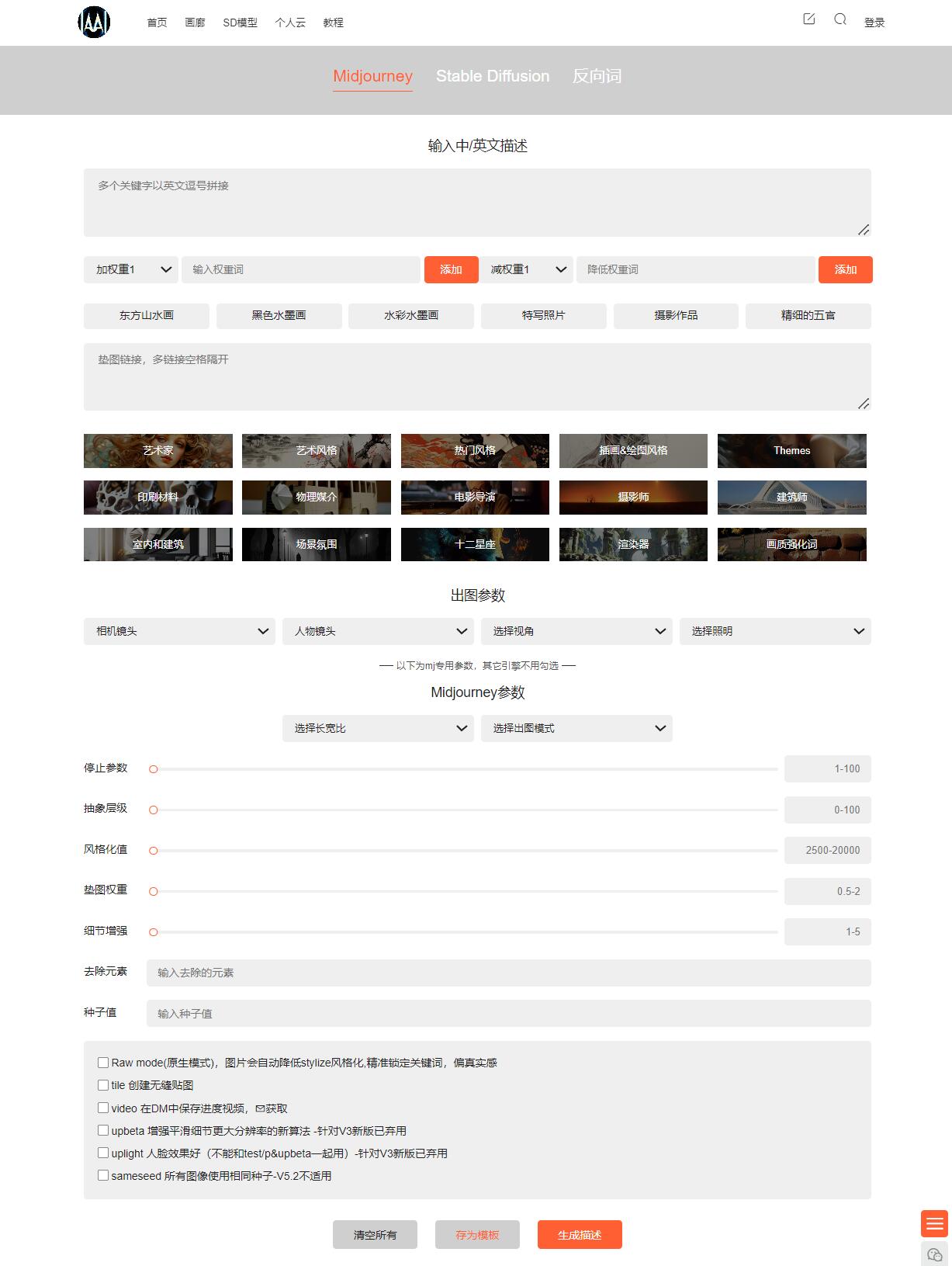Click the 生成描述 button

coord(580,1234)
